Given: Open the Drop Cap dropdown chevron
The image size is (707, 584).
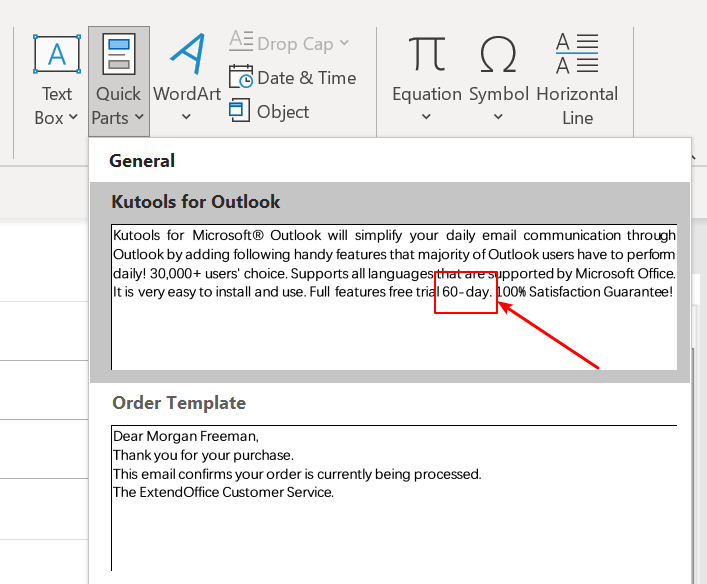Looking at the screenshot, I should 344,42.
